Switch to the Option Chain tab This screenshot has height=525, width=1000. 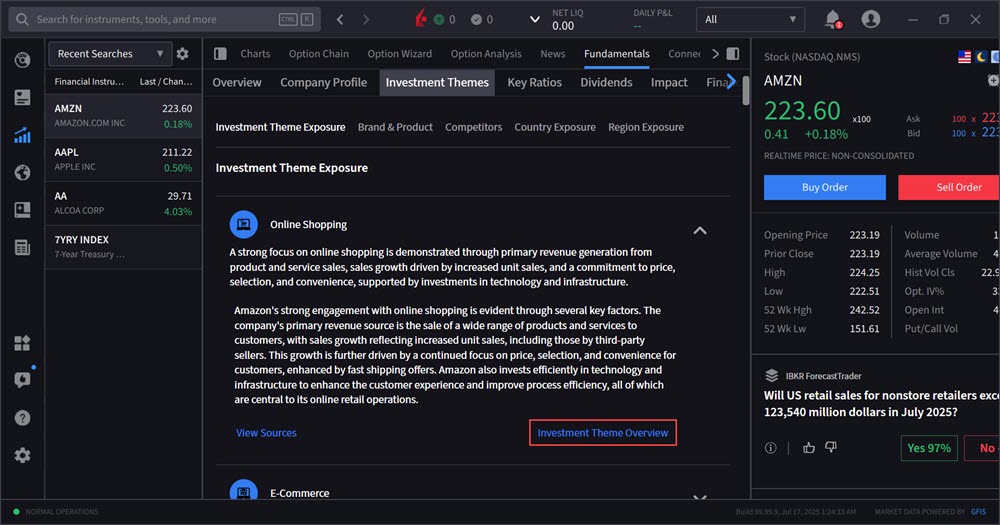click(319, 54)
